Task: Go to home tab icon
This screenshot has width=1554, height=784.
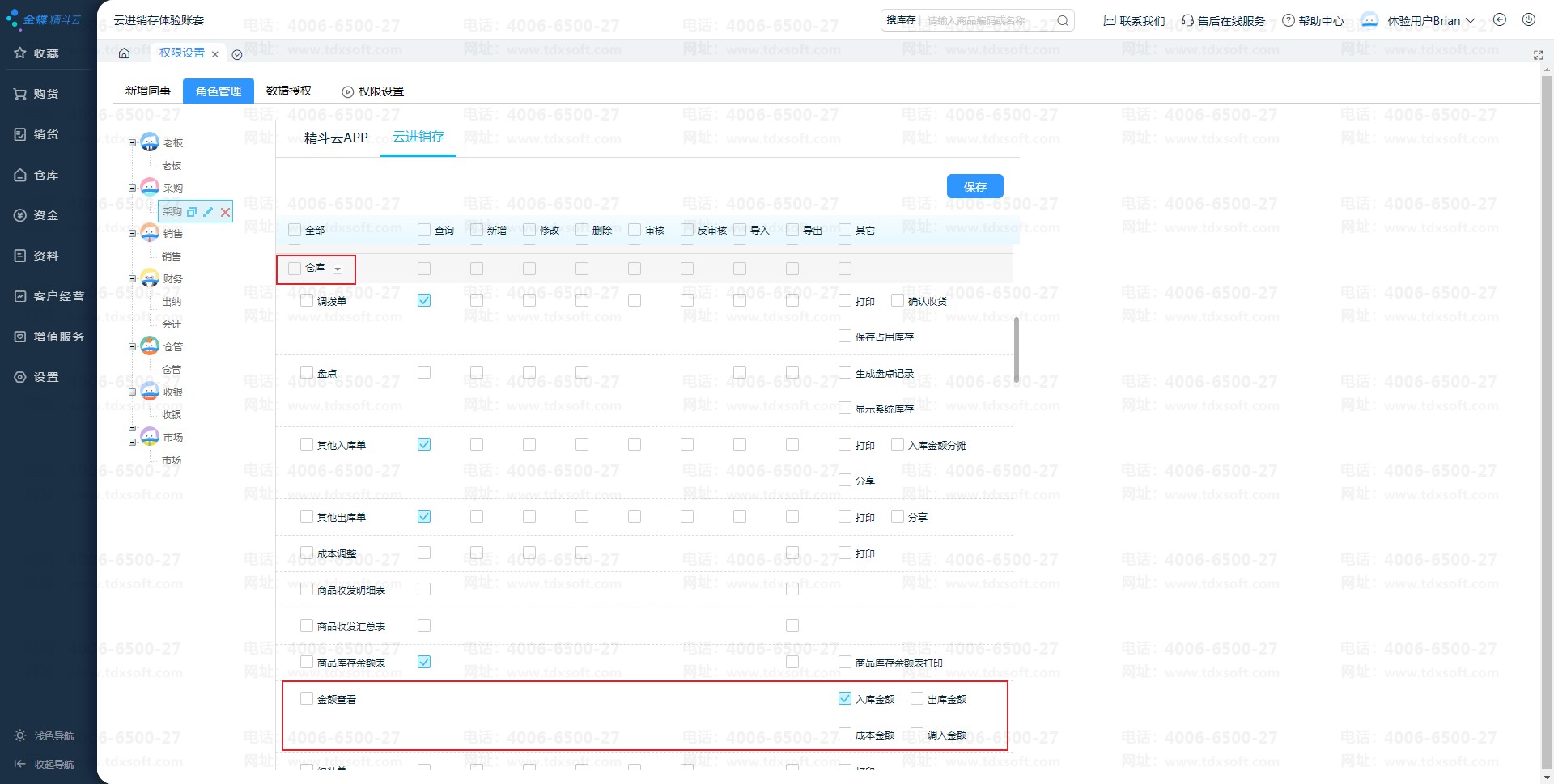Action: (x=124, y=53)
